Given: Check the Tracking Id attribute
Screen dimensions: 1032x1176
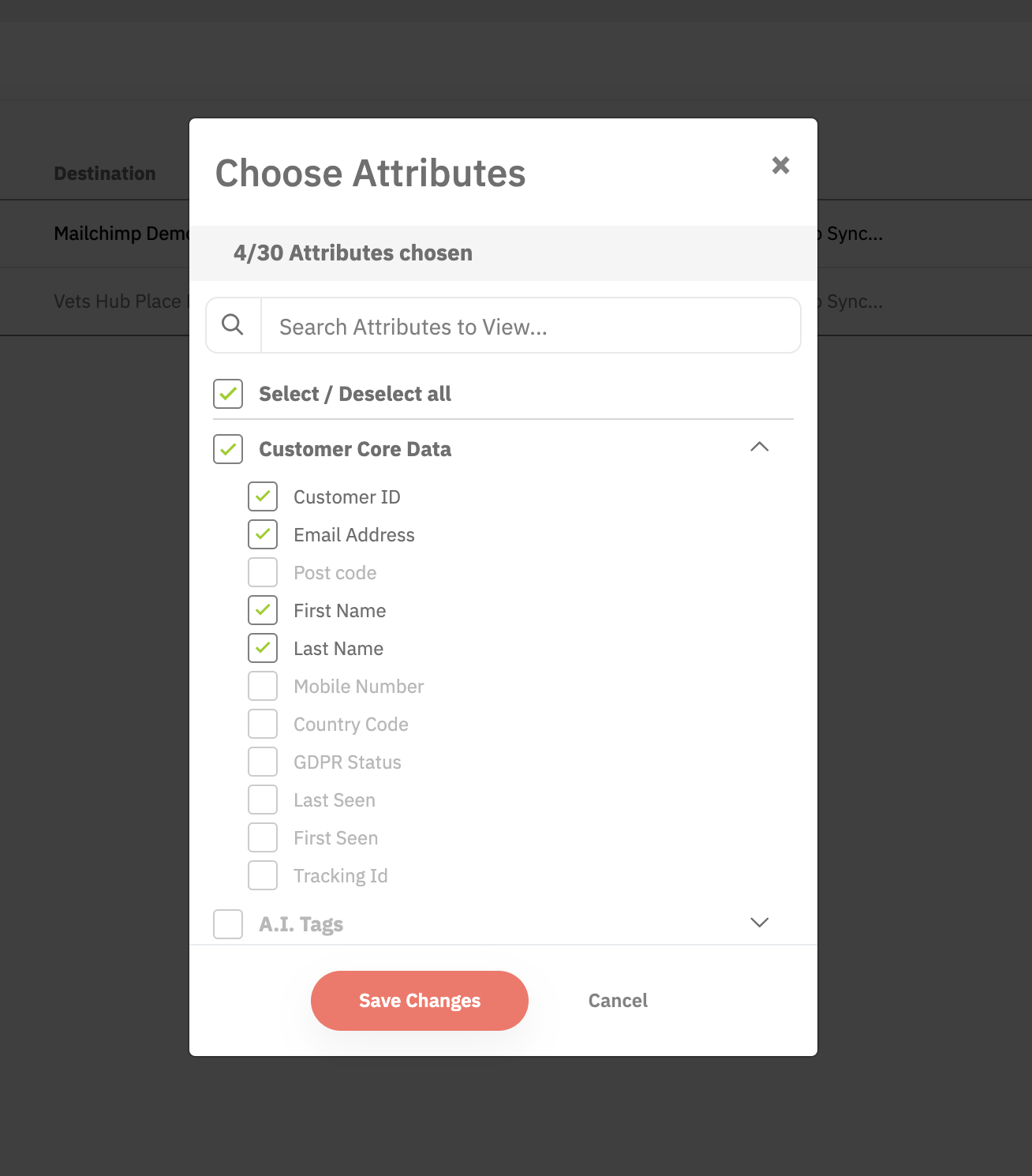Looking at the screenshot, I should pyautogui.click(x=263, y=875).
